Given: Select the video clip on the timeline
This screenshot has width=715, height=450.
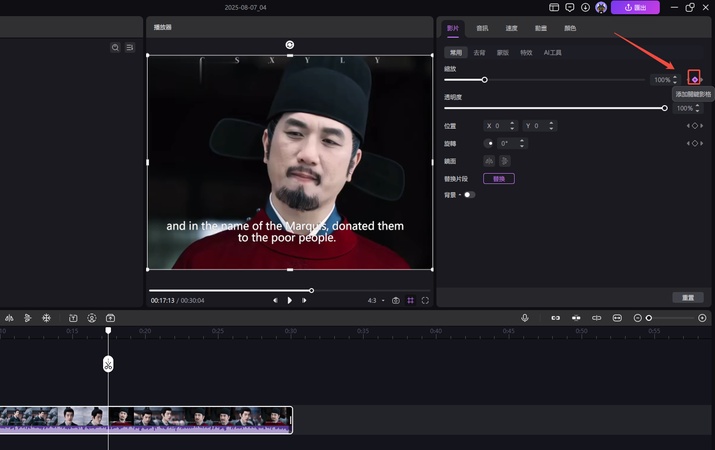Looking at the screenshot, I should pyautogui.click(x=146, y=420).
